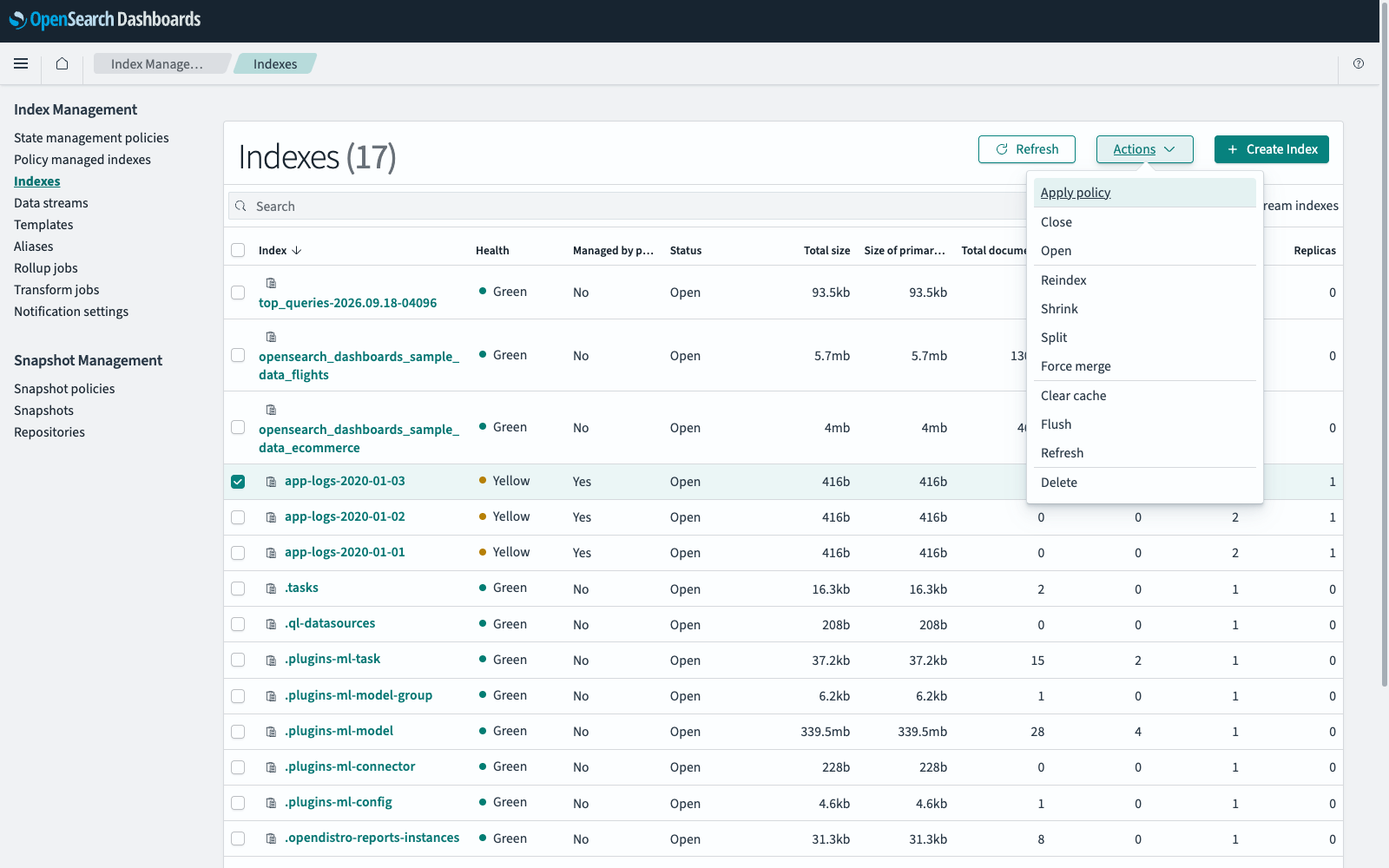This screenshot has width=1389, height=868.
Task: Click document icon beside .plugins-ml-task
Action: tap(271, 661)
